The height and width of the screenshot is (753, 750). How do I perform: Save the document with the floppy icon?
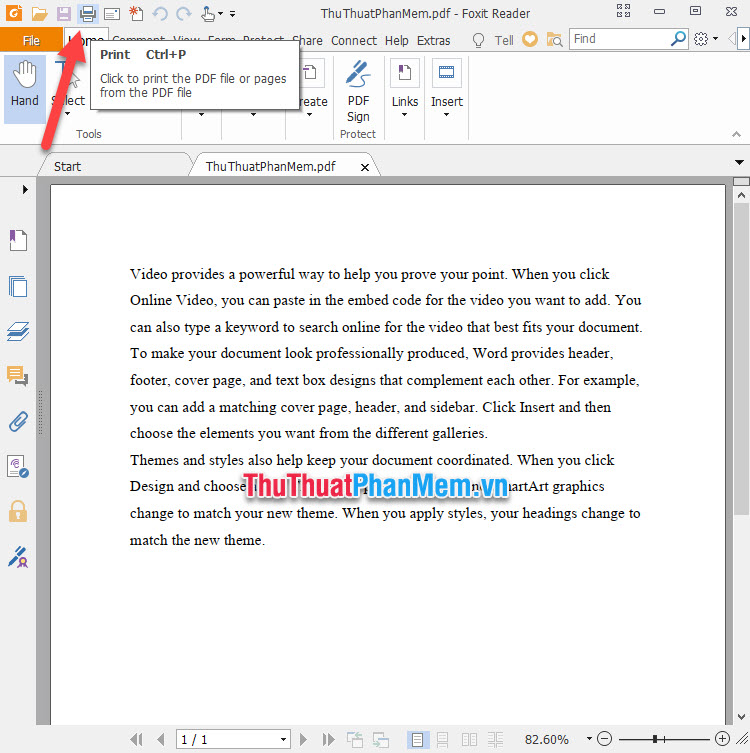(63, 14)
